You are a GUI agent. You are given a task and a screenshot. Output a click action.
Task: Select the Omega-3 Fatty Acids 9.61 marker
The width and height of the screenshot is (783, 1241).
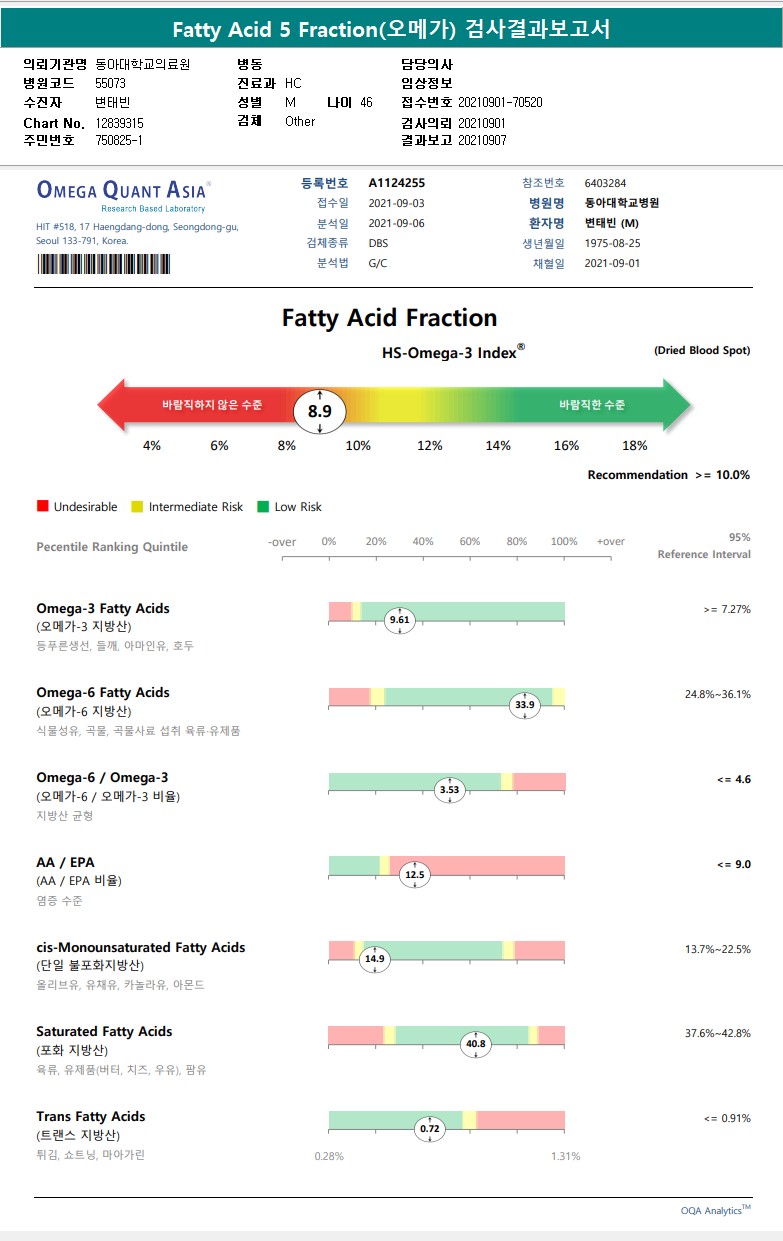point(399,620)
